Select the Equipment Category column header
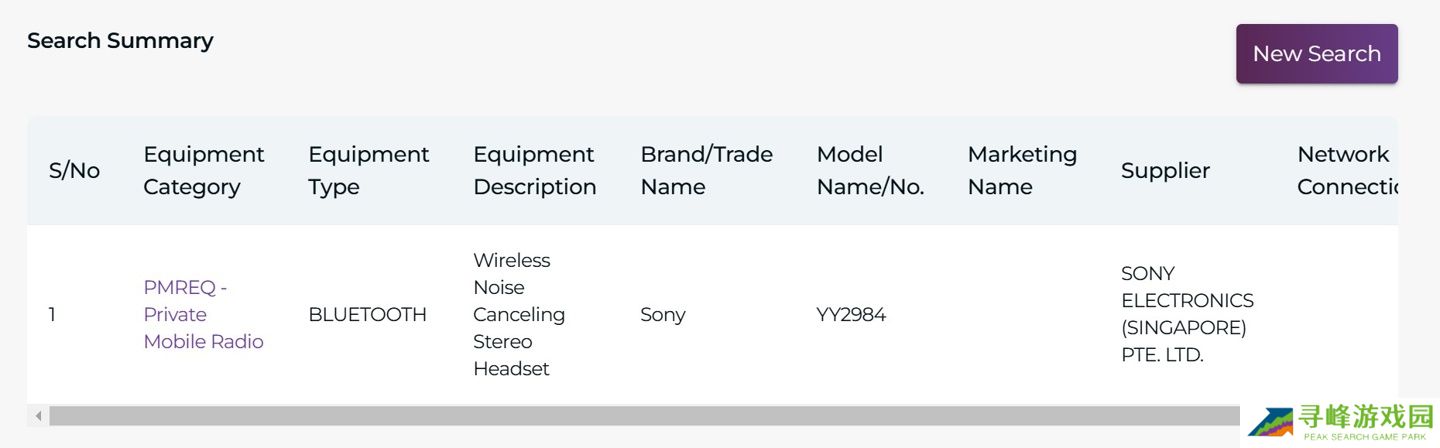 pos(204,171)
